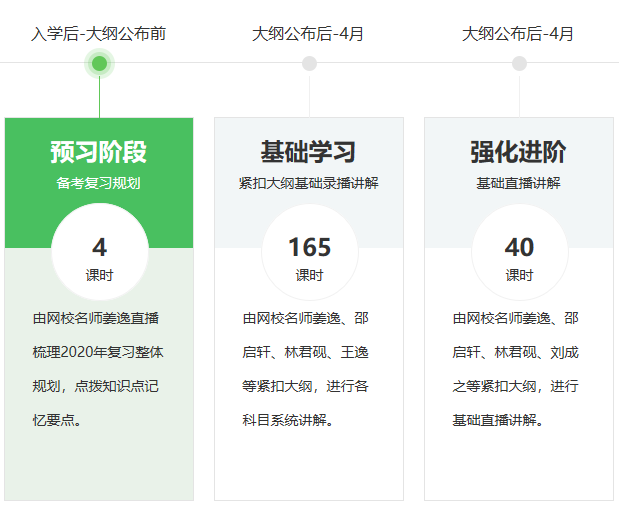Select the middle gray timeline dot
Viewport: 619px width, 508px height.
click(x=309, y=64)
